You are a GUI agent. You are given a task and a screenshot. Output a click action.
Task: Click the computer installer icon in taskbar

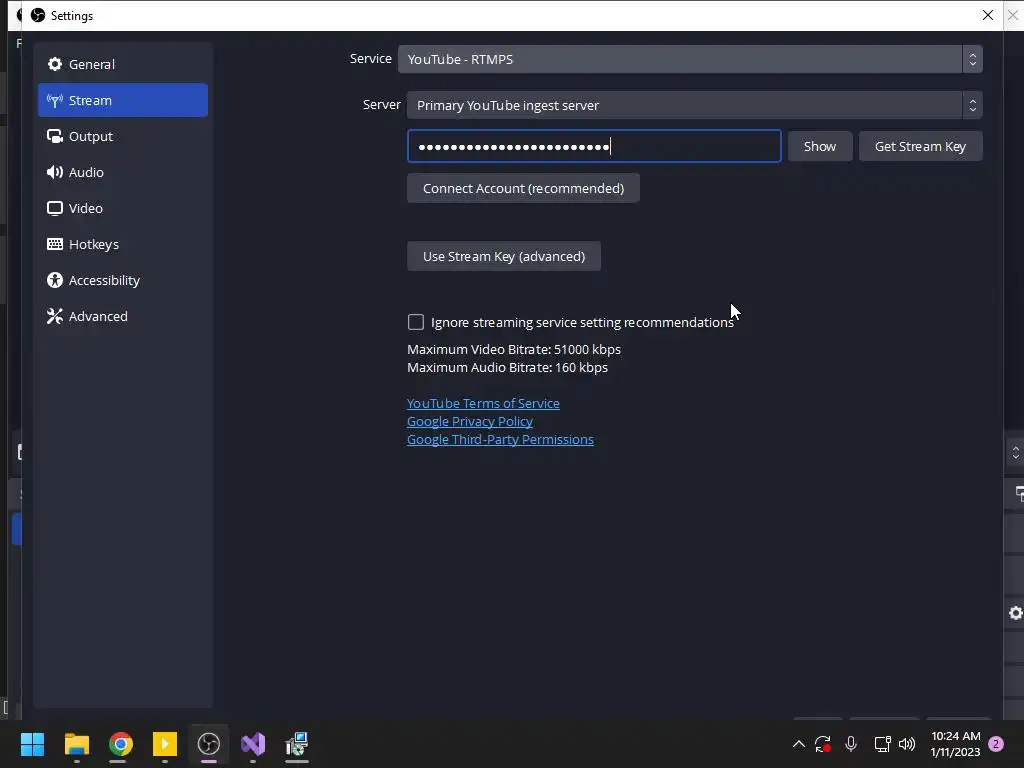coord(297,744)
